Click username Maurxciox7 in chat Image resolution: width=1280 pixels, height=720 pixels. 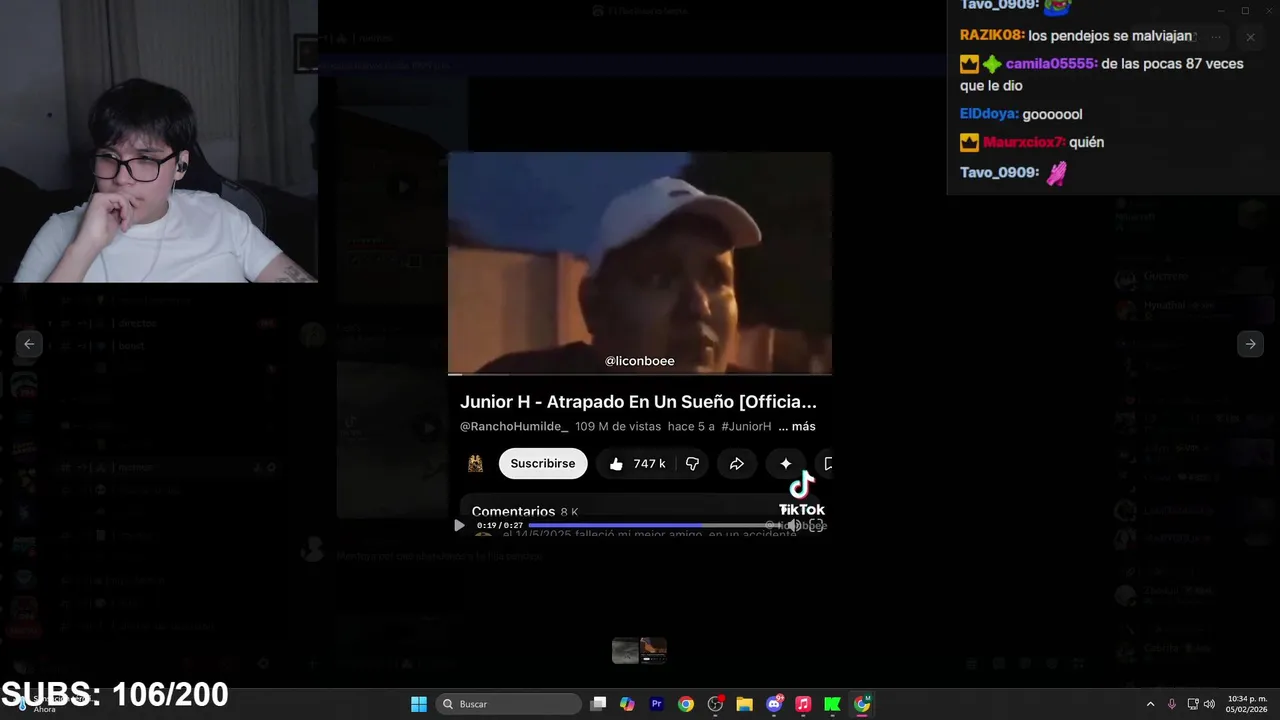[1024, 142]
